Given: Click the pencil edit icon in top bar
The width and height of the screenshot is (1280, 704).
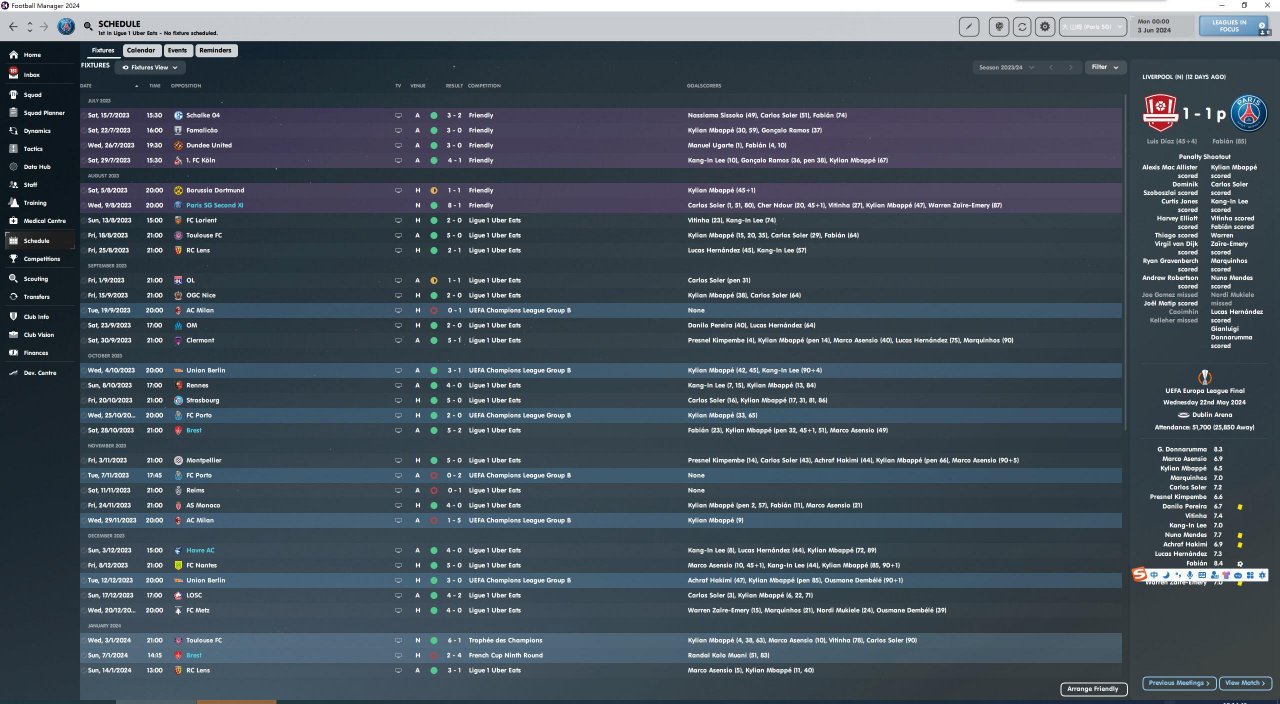Looking at the screenshot, I should click(x=968, y=27).
